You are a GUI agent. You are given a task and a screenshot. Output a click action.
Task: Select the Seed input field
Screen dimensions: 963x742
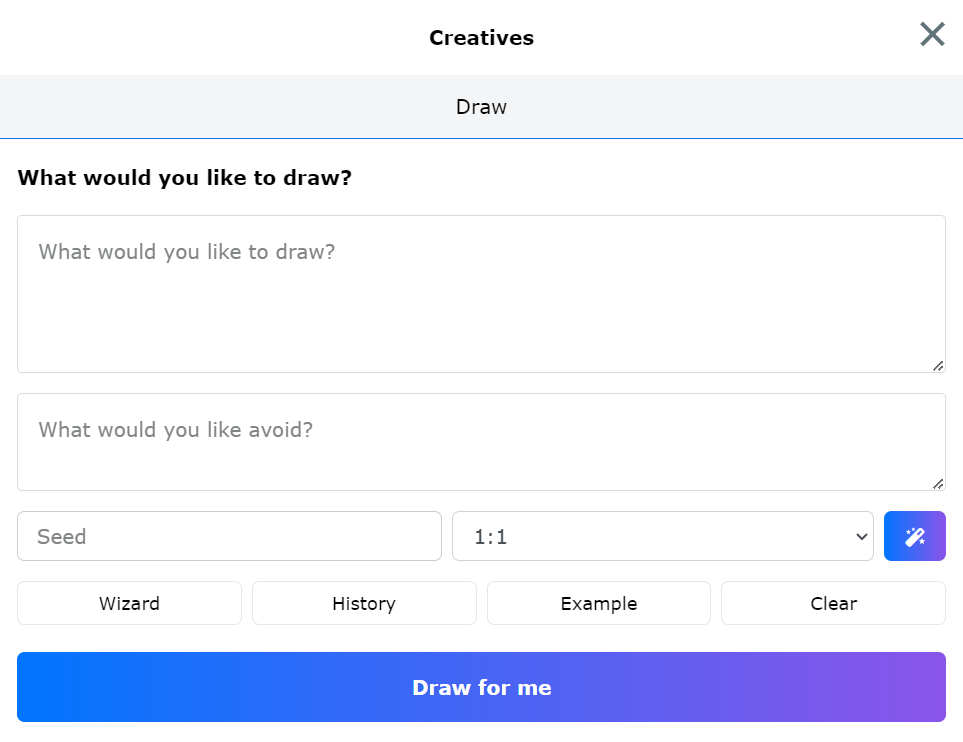coord(229,537)
